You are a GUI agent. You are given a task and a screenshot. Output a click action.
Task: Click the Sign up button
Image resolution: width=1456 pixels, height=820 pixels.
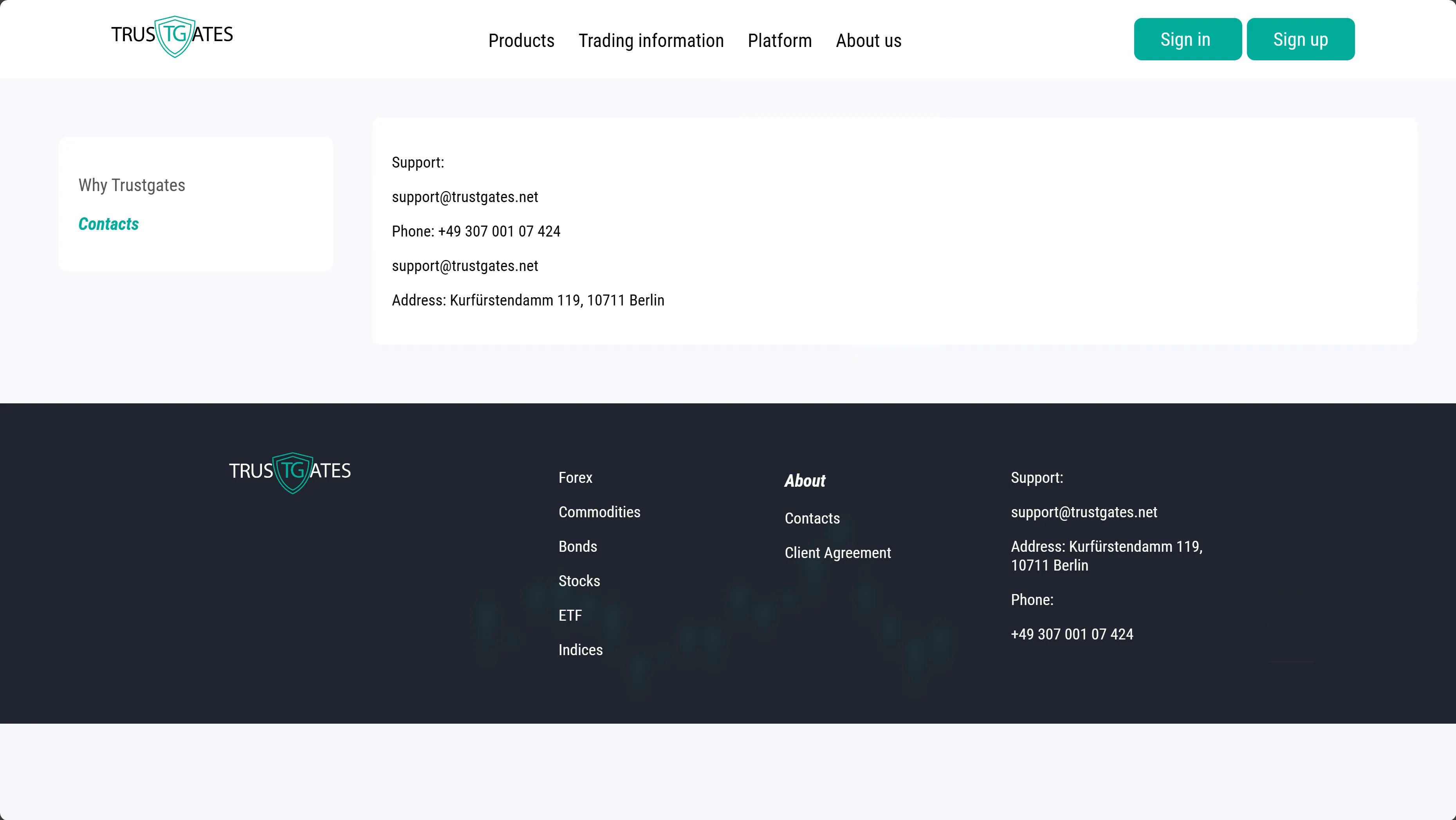1301,39
